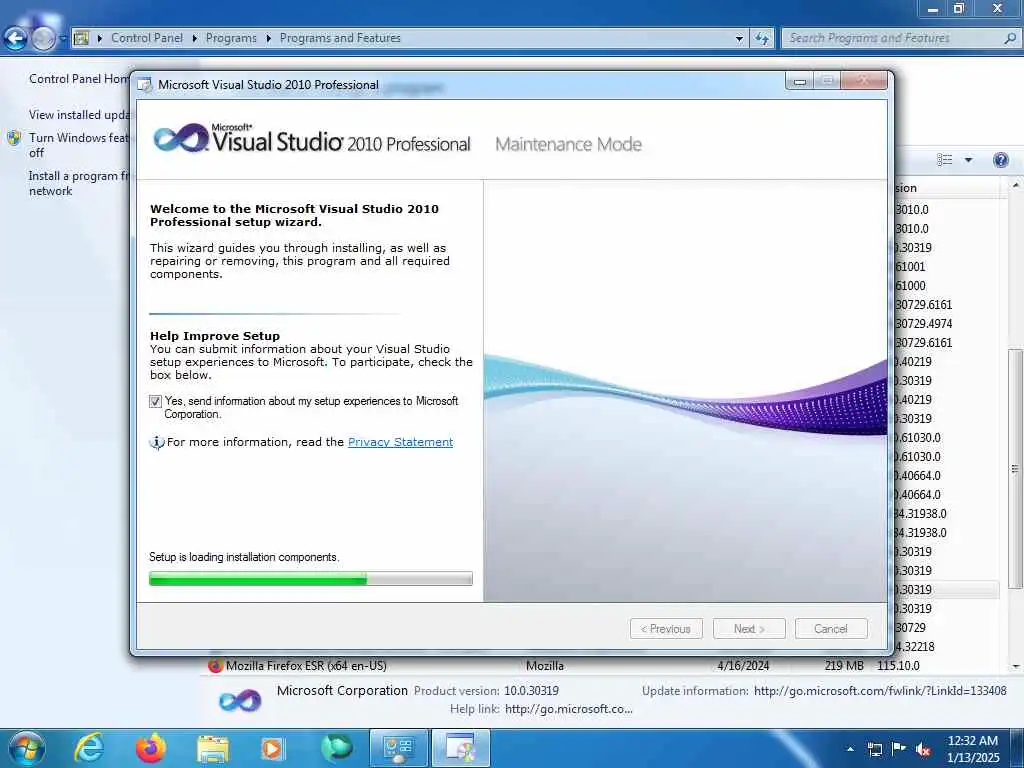Click the Forward arrow in Control Panel

pos(44,39)
